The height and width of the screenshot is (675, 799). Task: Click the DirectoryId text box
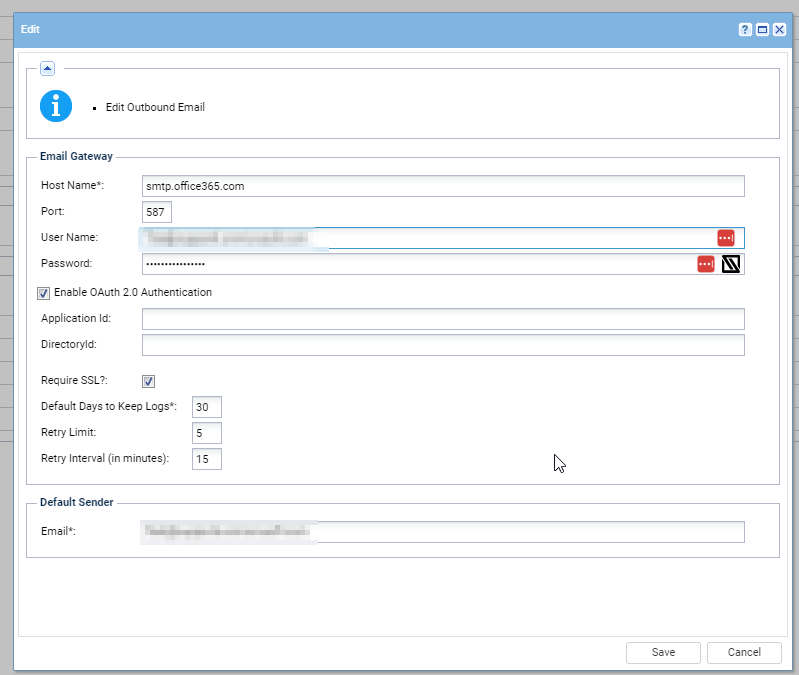click(x=443, y=345)
